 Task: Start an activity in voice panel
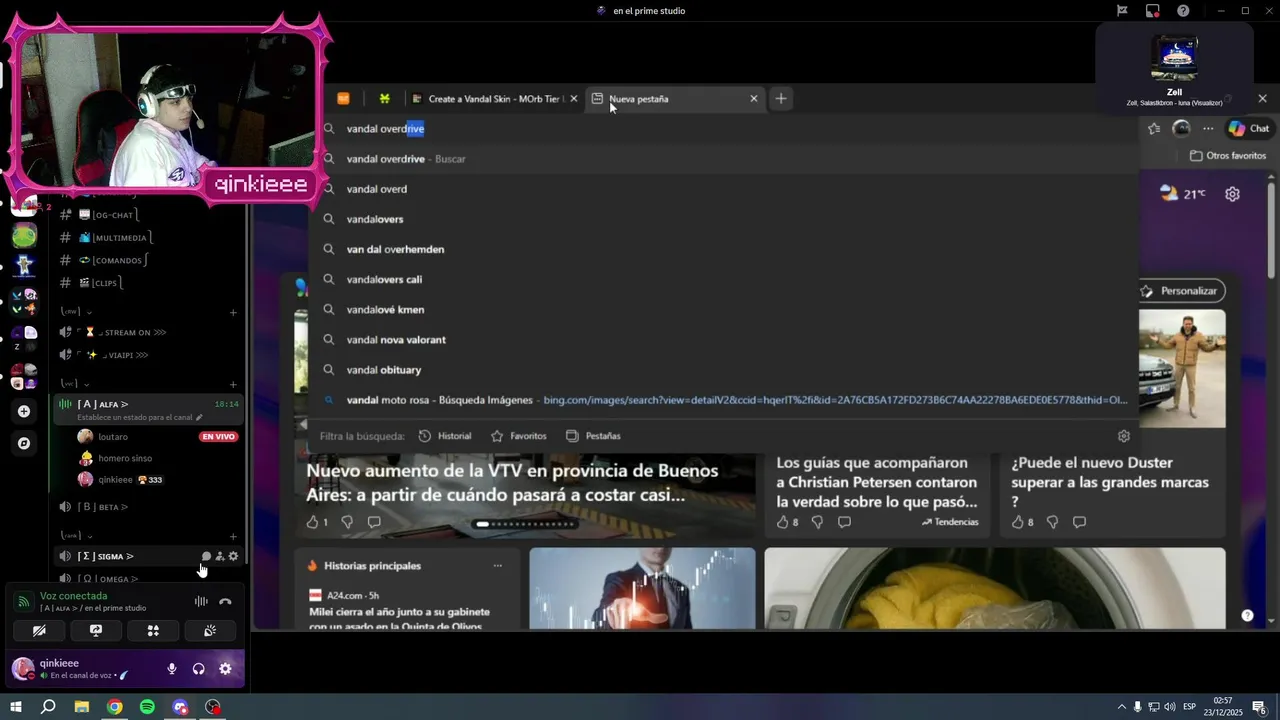(153, 631)
